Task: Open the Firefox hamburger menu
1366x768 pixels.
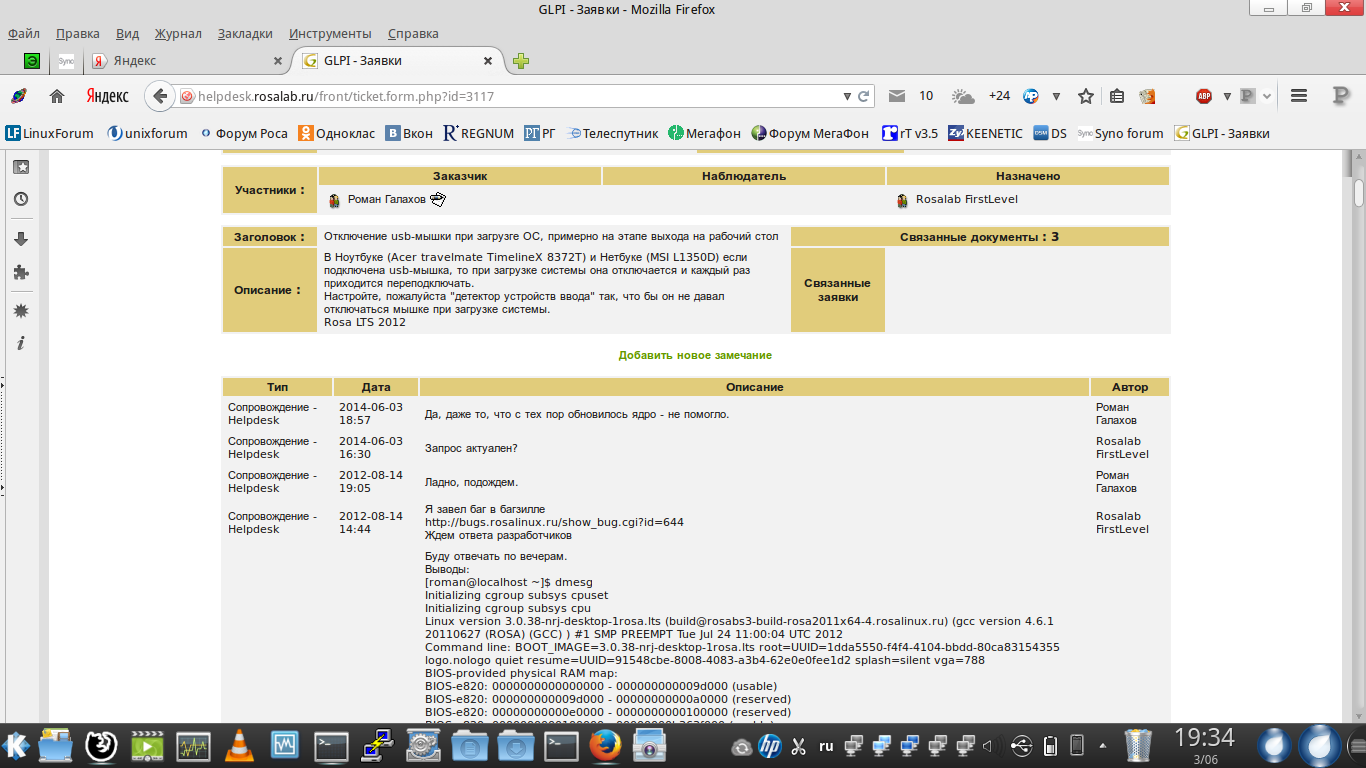Action: 1299,96
